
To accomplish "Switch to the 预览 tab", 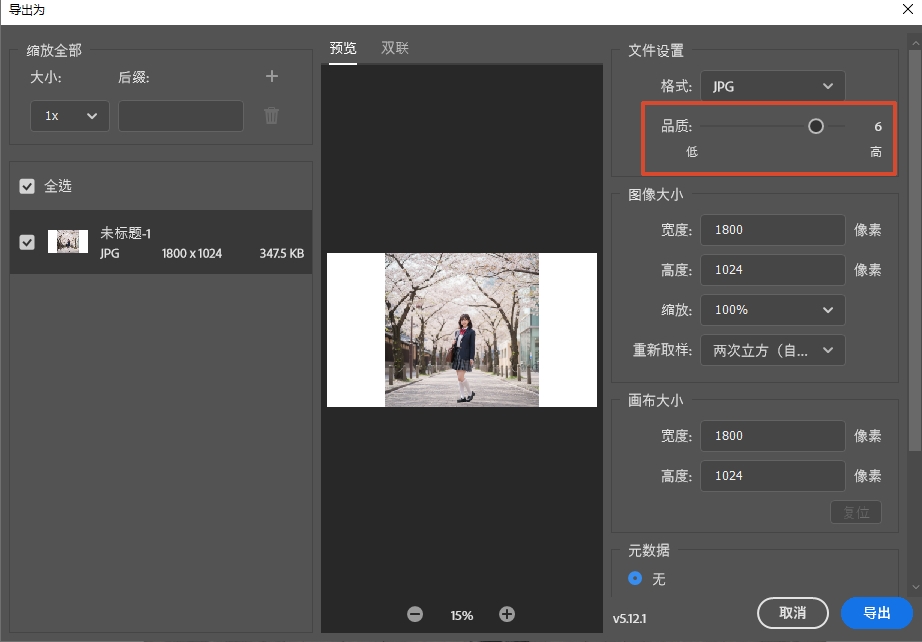I will [x=343, y=48].
